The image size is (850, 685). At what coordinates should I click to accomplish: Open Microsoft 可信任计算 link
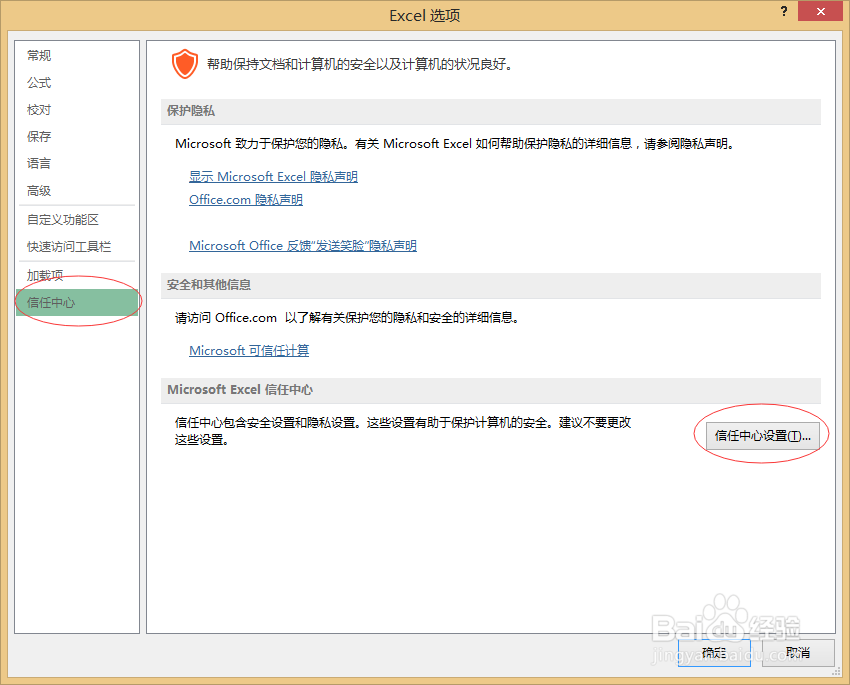[x=249, y=351]
